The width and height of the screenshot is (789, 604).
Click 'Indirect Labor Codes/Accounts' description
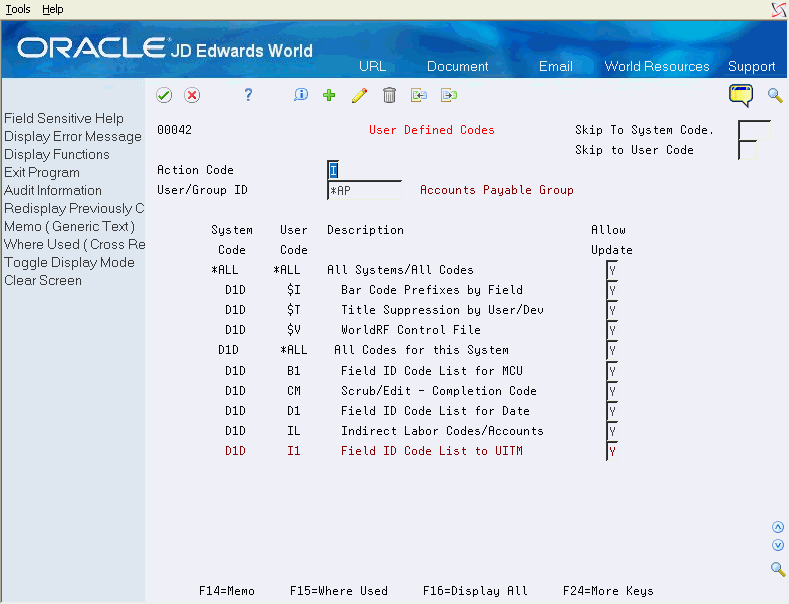[442, 431]
